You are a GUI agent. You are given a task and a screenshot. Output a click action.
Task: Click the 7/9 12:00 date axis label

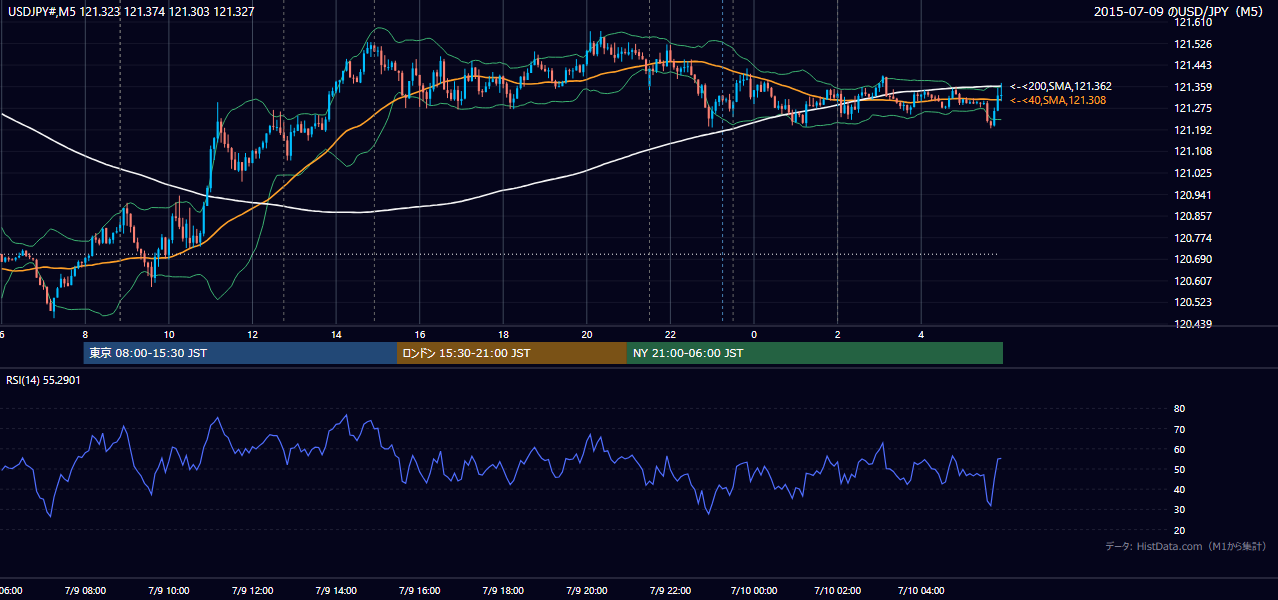coord(252,591)
